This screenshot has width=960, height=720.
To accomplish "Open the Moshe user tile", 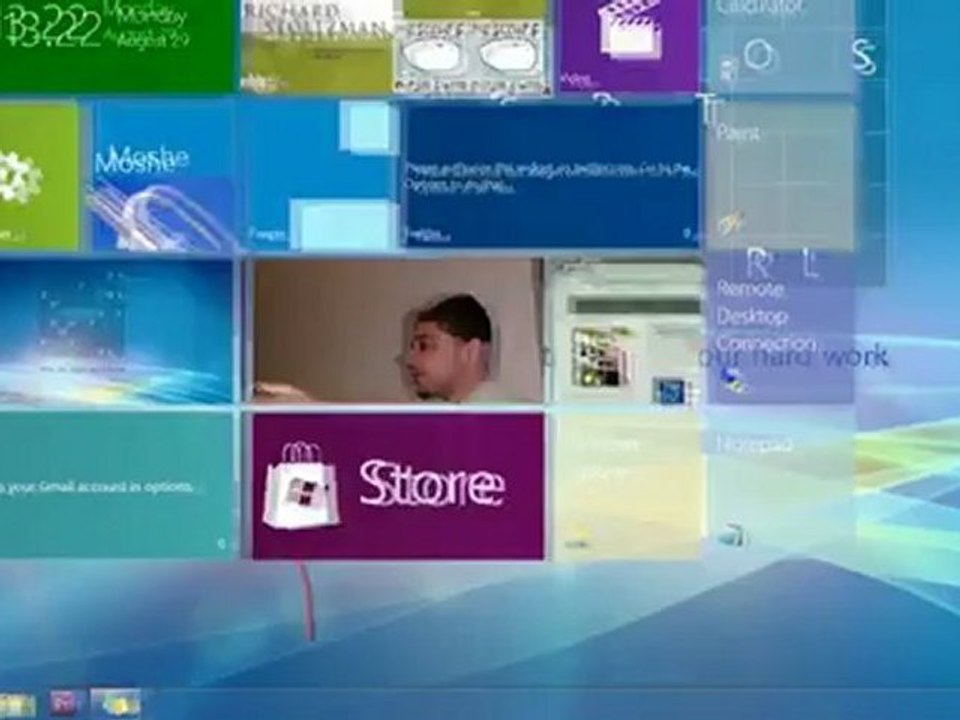I will tap(162, 176).
